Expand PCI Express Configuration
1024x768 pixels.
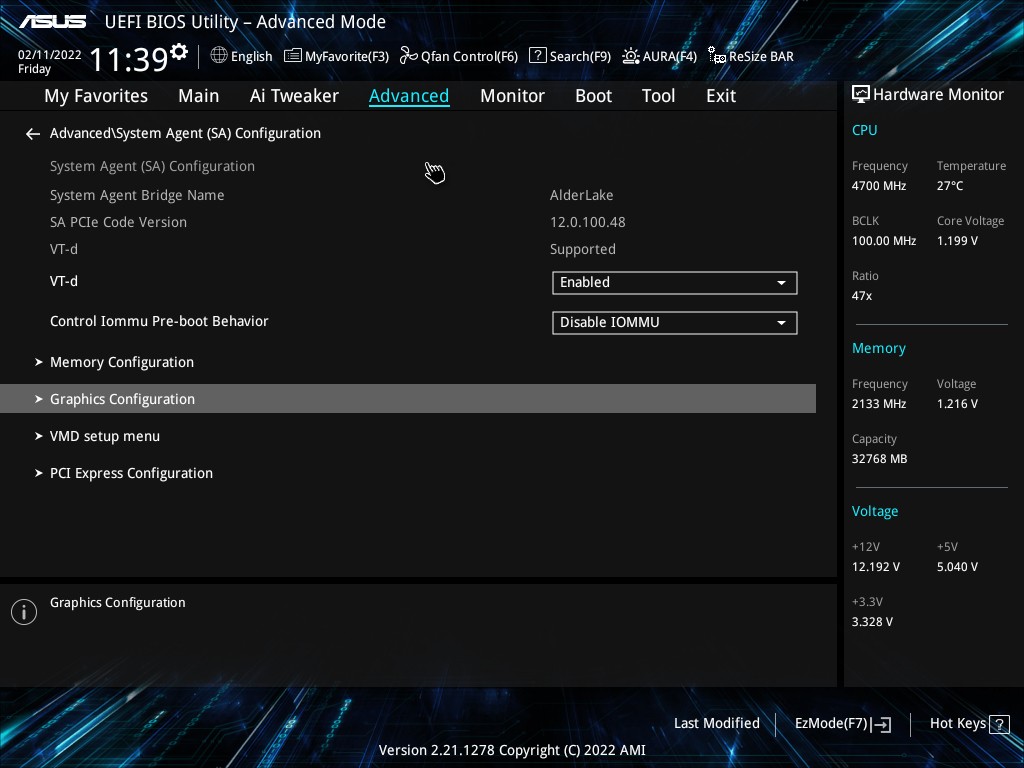coord(131,473)
